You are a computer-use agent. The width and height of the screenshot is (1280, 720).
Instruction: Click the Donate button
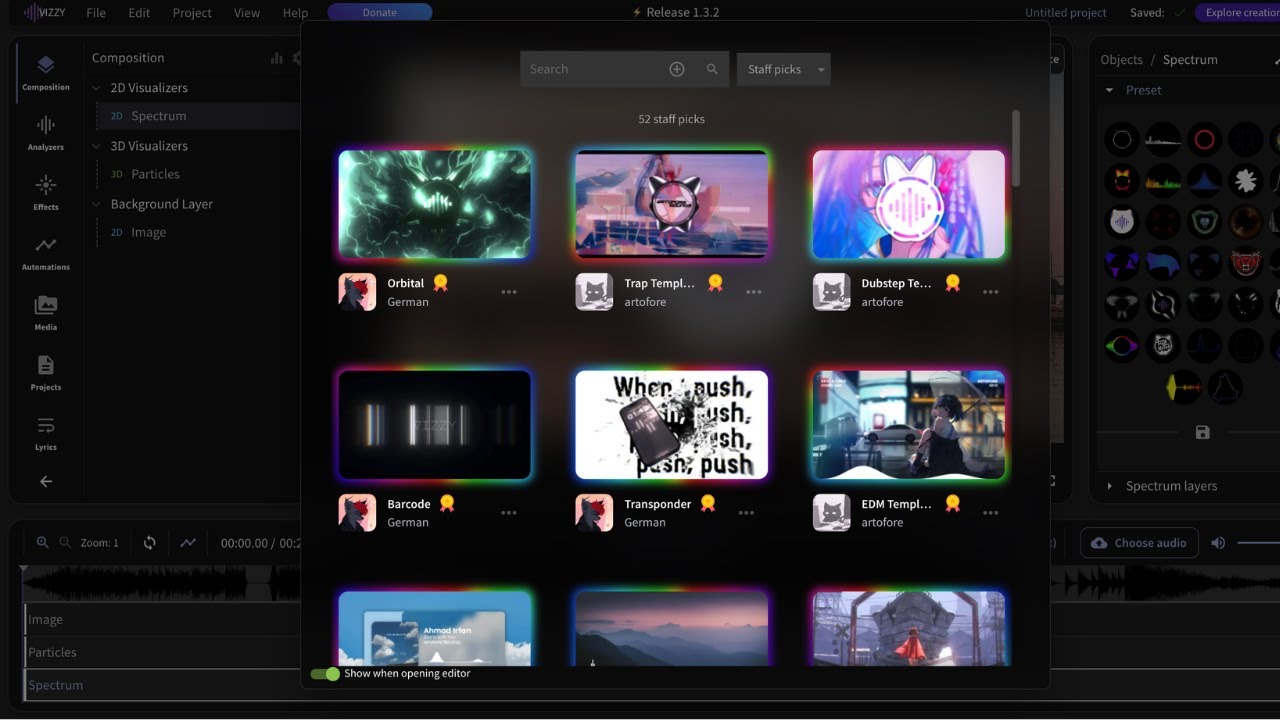click(380, 13)
